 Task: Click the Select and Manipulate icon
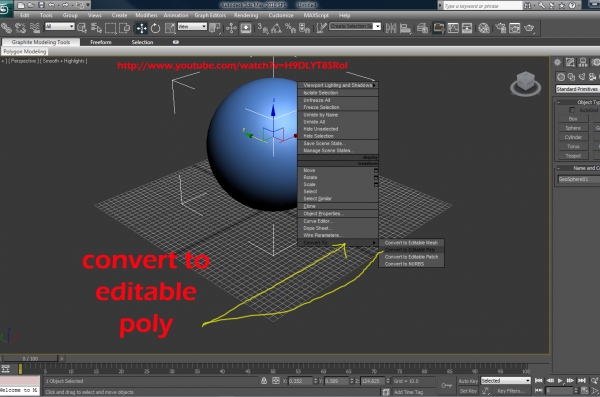[231, 28]
